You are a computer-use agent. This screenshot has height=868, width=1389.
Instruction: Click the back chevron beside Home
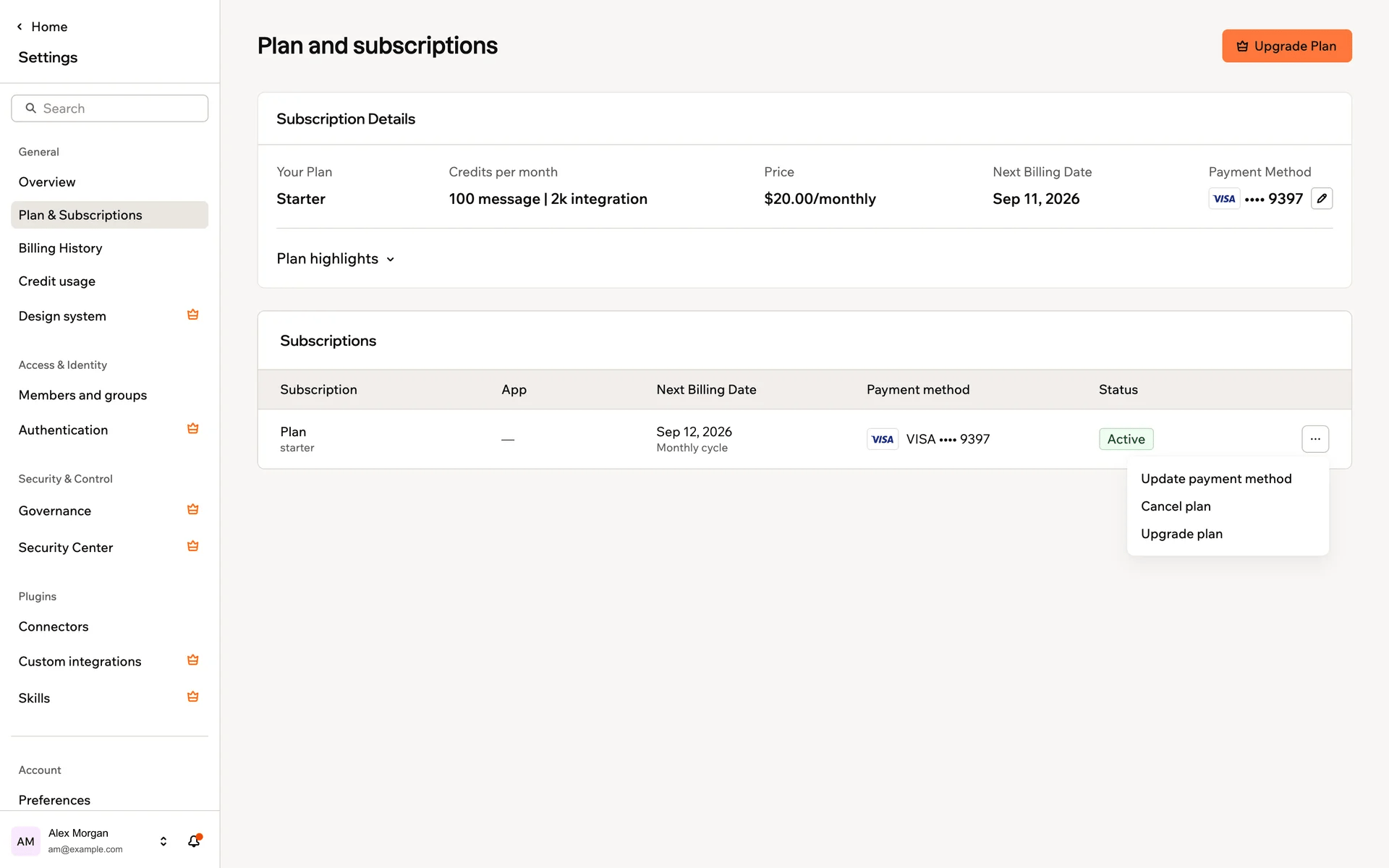[x=20, y=27]
